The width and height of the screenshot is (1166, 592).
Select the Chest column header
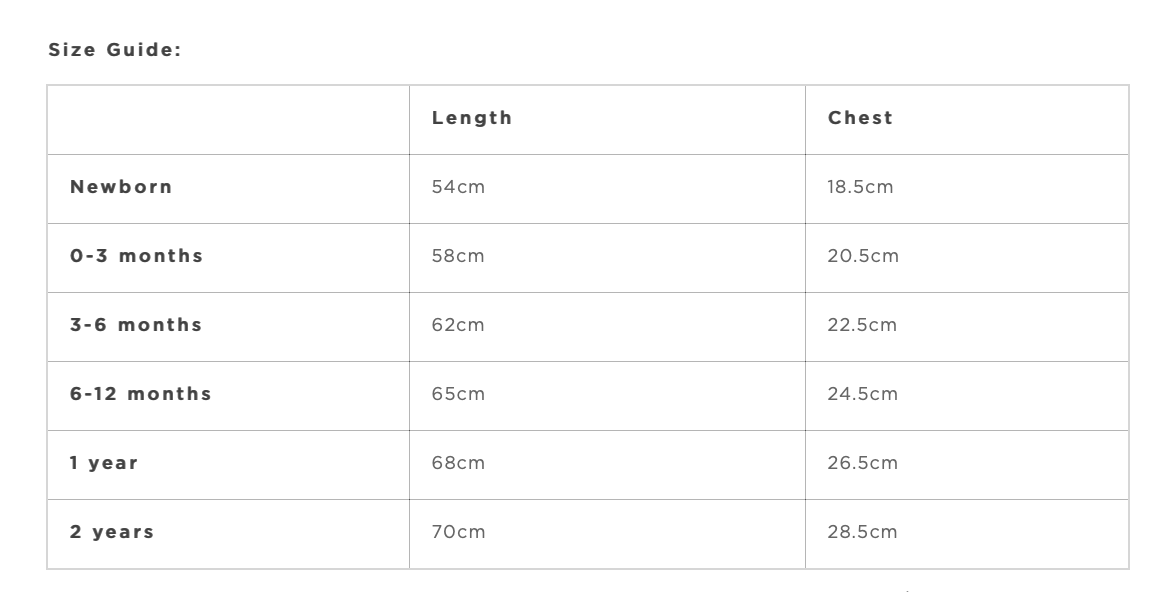click(x=860, y=118)
